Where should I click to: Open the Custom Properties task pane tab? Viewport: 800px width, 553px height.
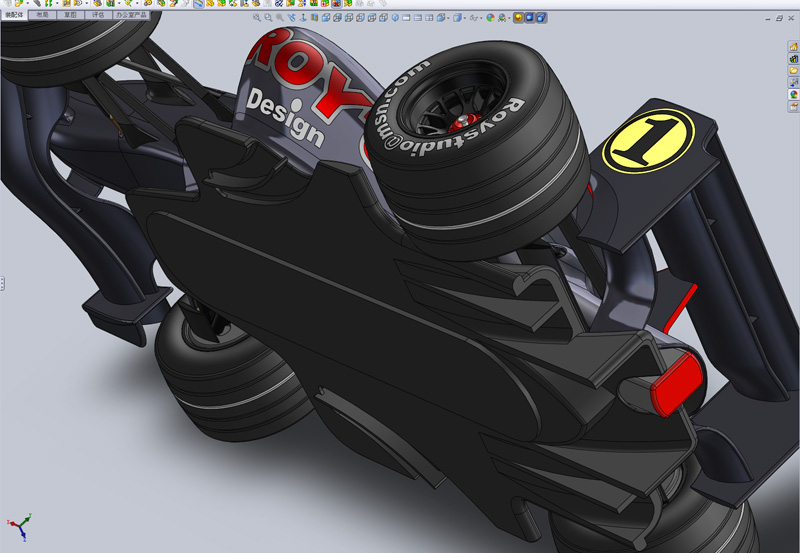pyautogui.click(x=793, y=106)
